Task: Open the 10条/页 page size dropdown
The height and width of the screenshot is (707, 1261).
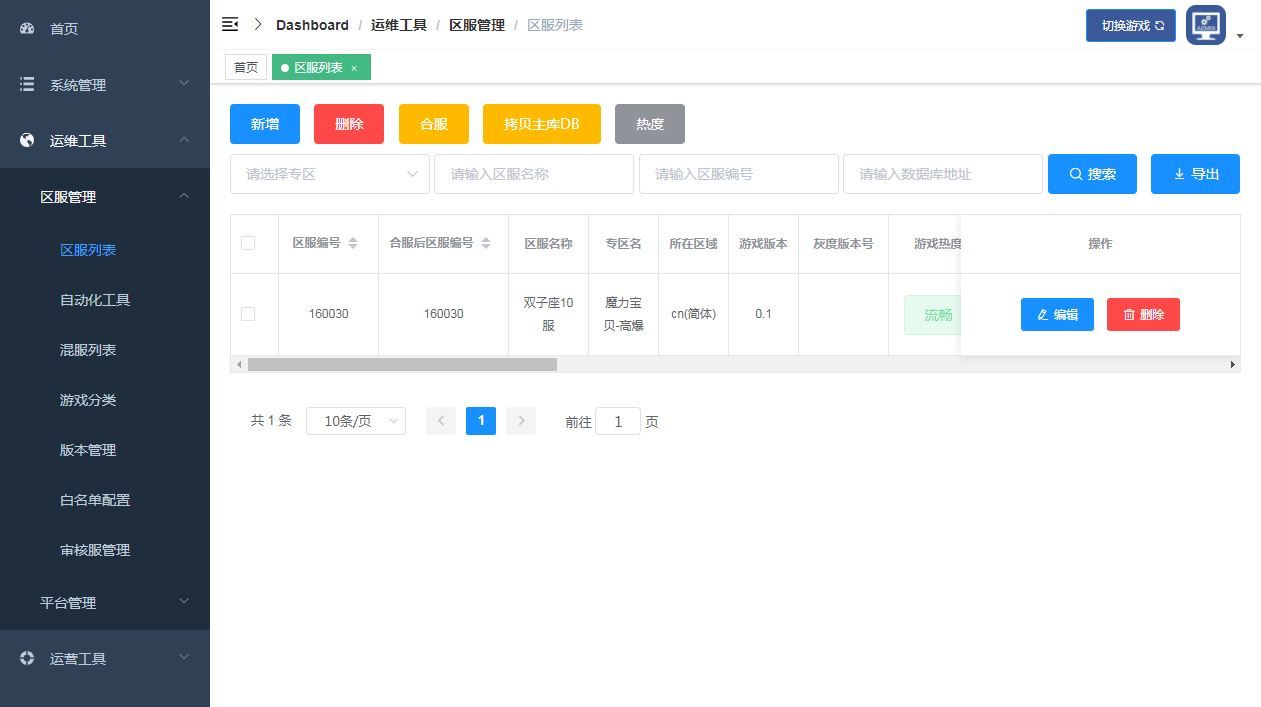Action: pos(356,421)
